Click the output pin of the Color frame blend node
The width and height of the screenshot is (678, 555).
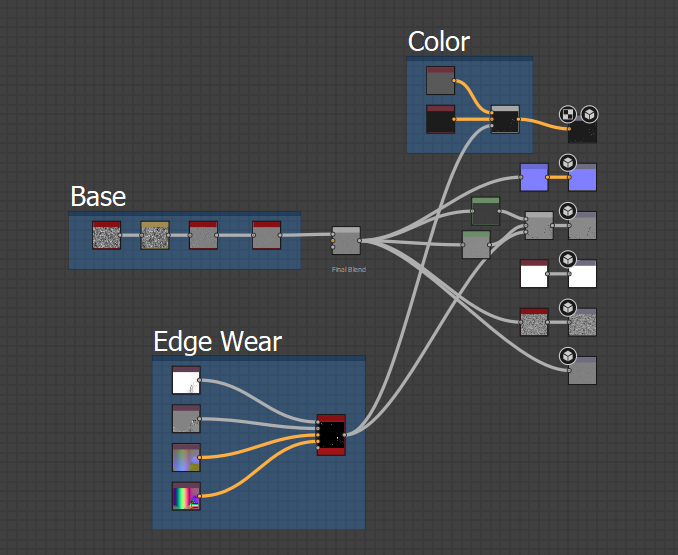[518, 119]
